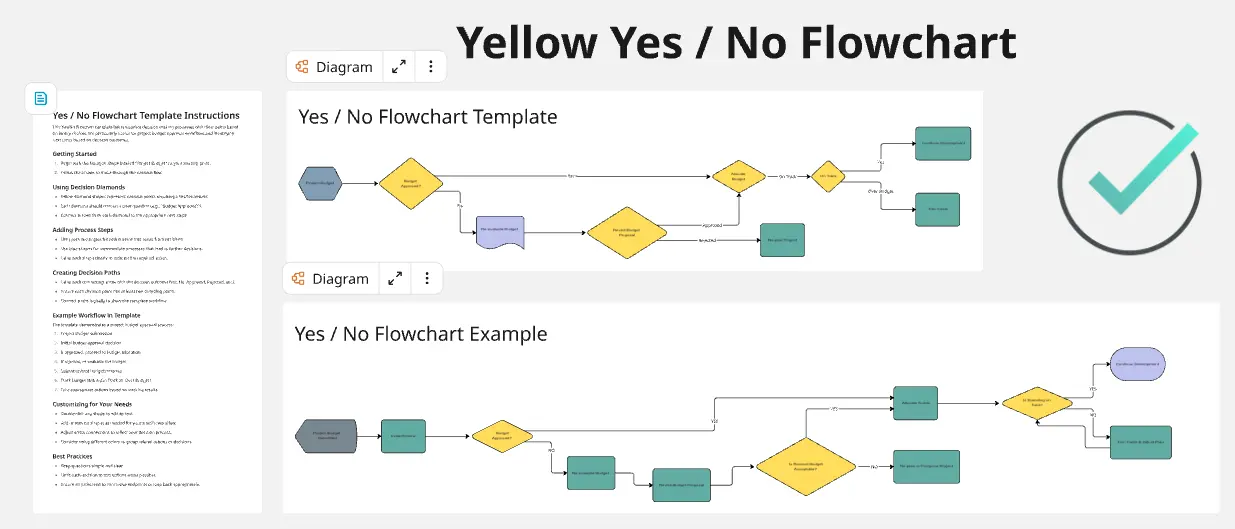Click the document icon above the instructions panel
The height and width of the screenshot is (529, 1235).
[41, 98]
